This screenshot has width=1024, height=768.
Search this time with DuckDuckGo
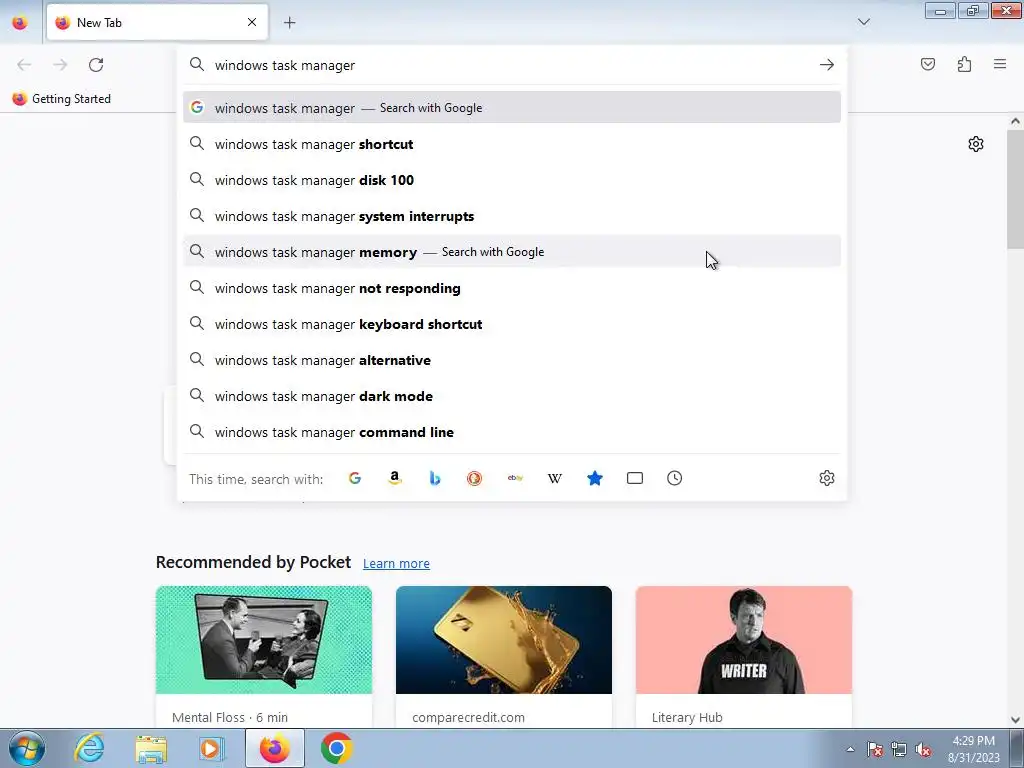474,478
